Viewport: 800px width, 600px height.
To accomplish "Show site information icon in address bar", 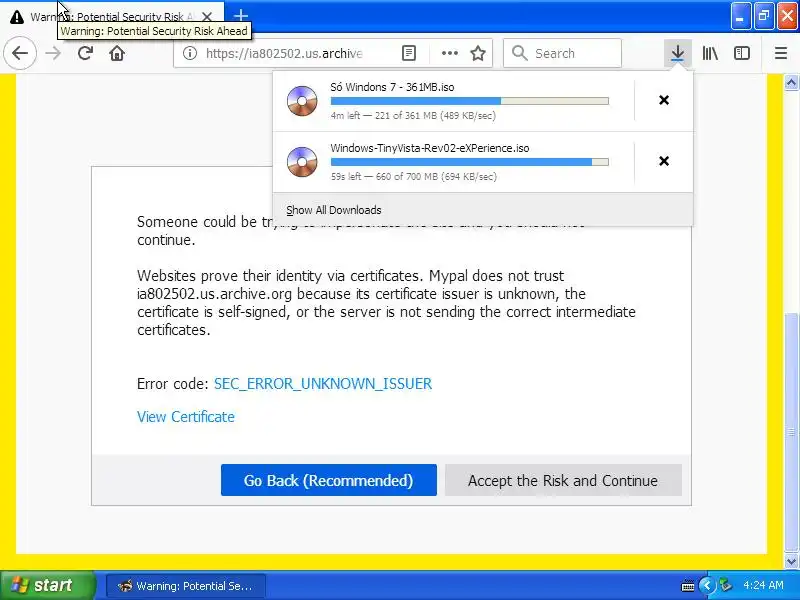I will click(190, 53).
